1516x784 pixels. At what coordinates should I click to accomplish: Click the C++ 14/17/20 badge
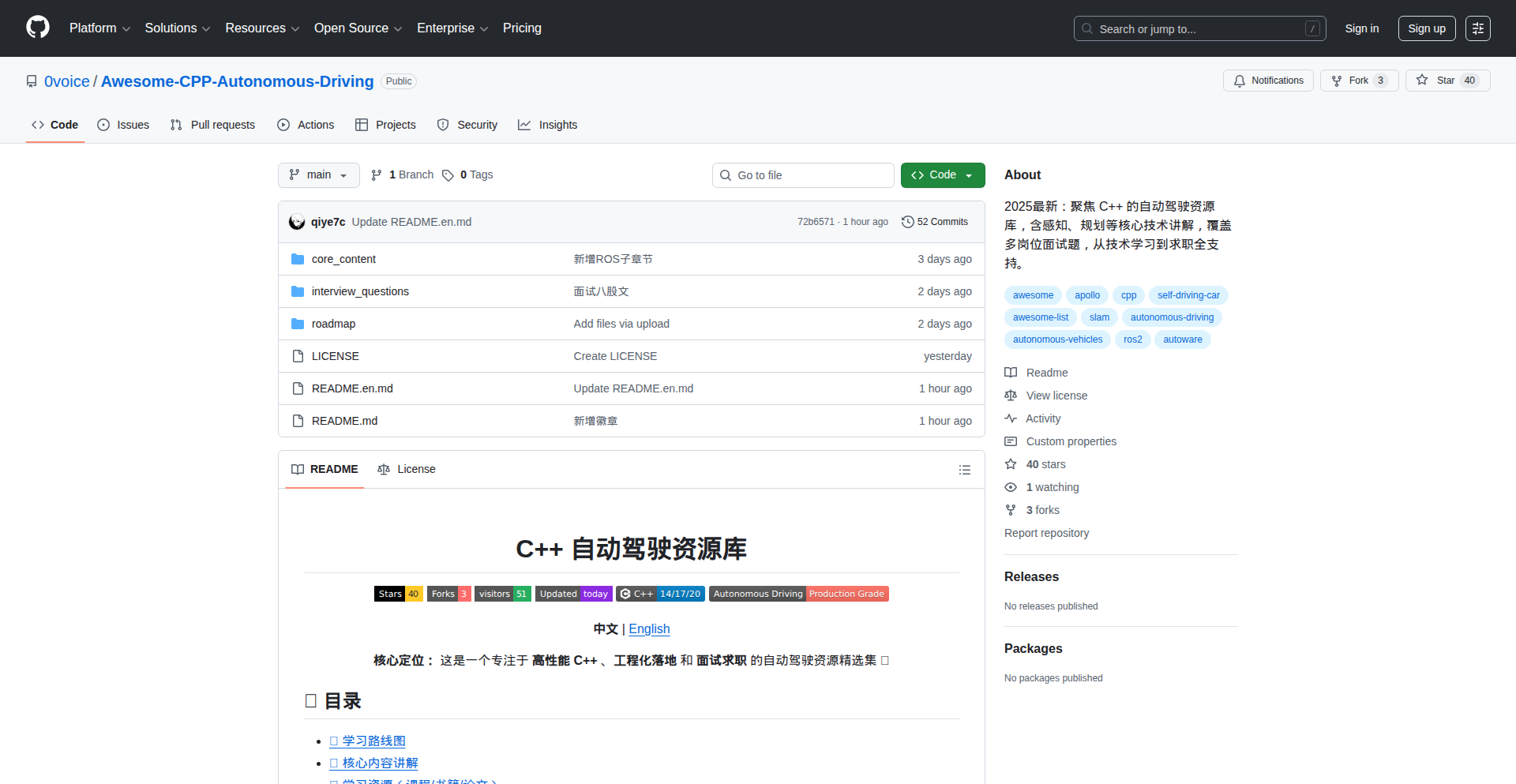[x=660, y=594]
